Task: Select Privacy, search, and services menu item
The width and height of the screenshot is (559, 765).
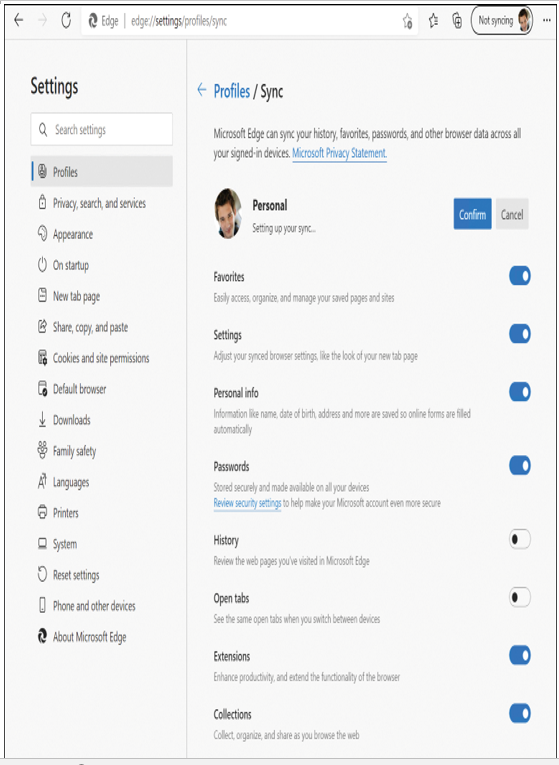Action: (101, 203)
